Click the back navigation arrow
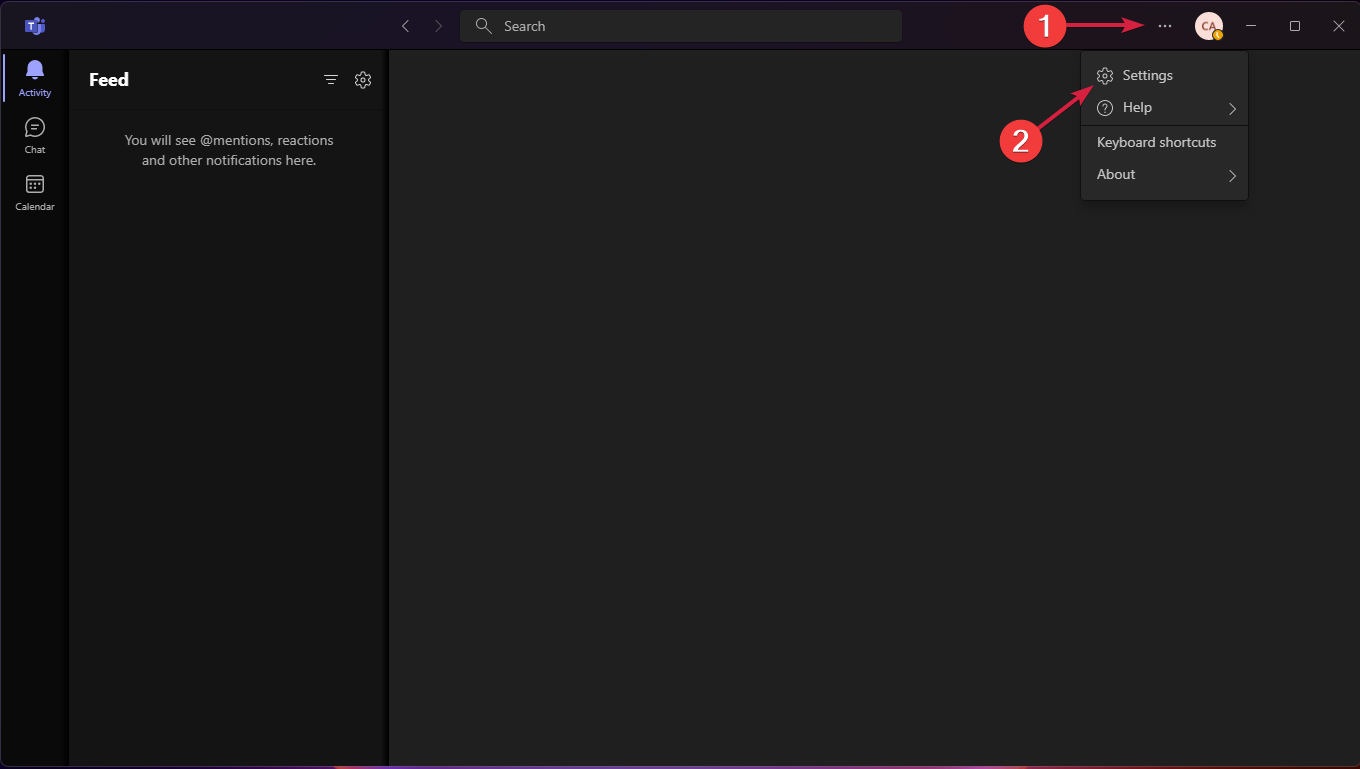This screenshot has height=769, width=1360. 405,26
